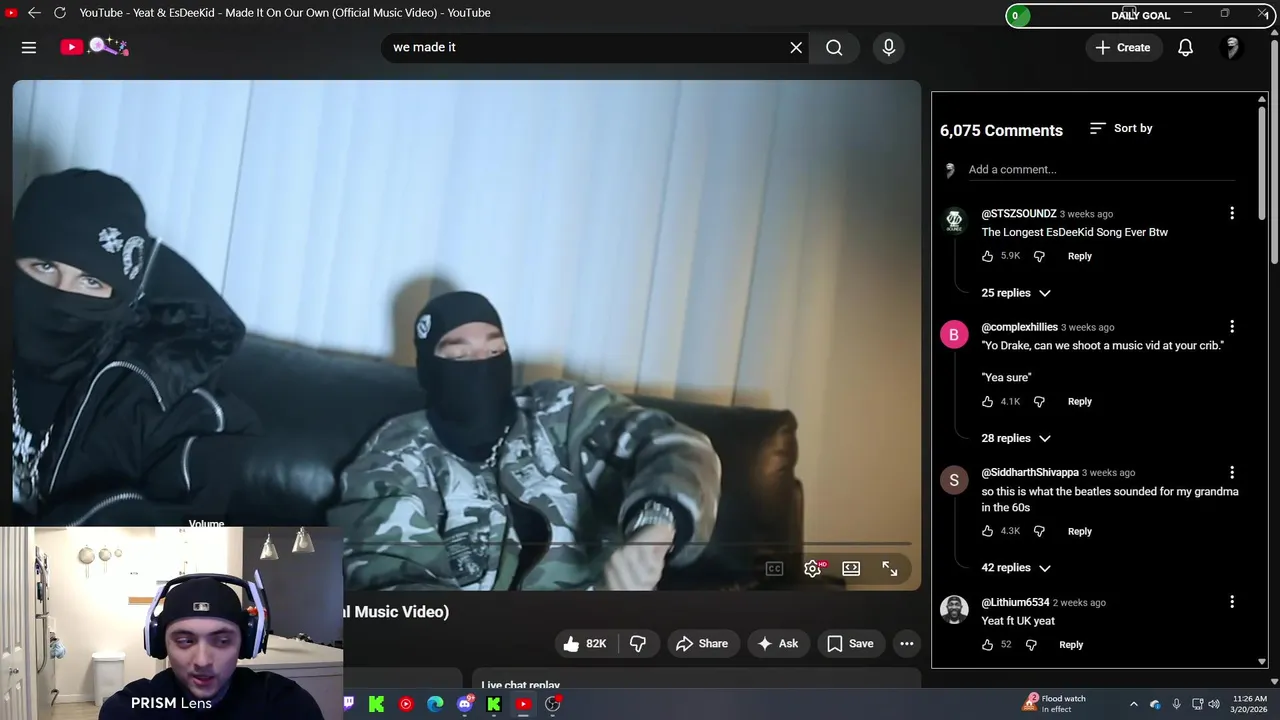Enter fullscreen from the player
Viewport: 1280px width, 720px height.
tap(889, 569)
